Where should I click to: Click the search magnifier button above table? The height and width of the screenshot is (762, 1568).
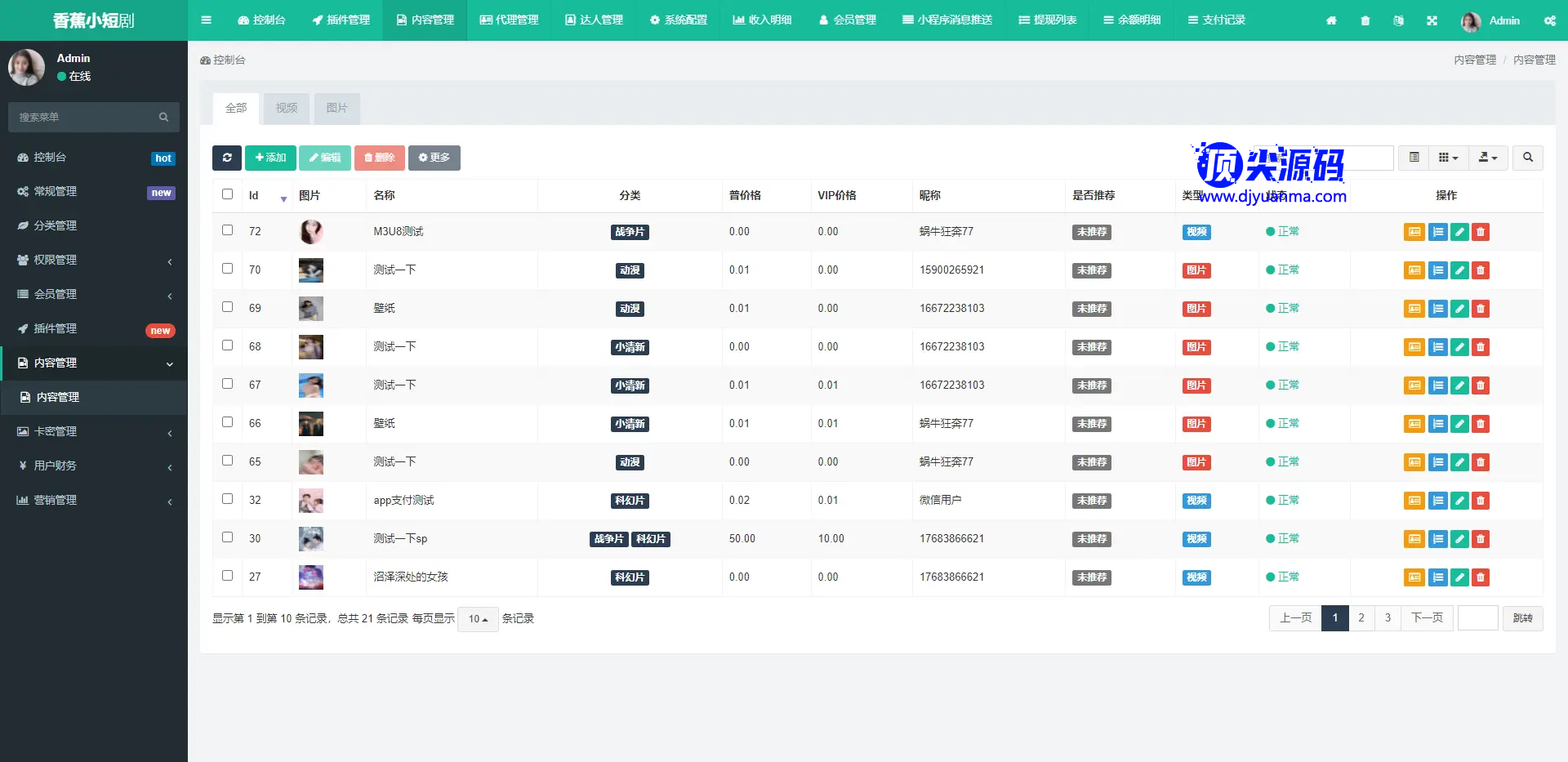[x=1527, y=158]
